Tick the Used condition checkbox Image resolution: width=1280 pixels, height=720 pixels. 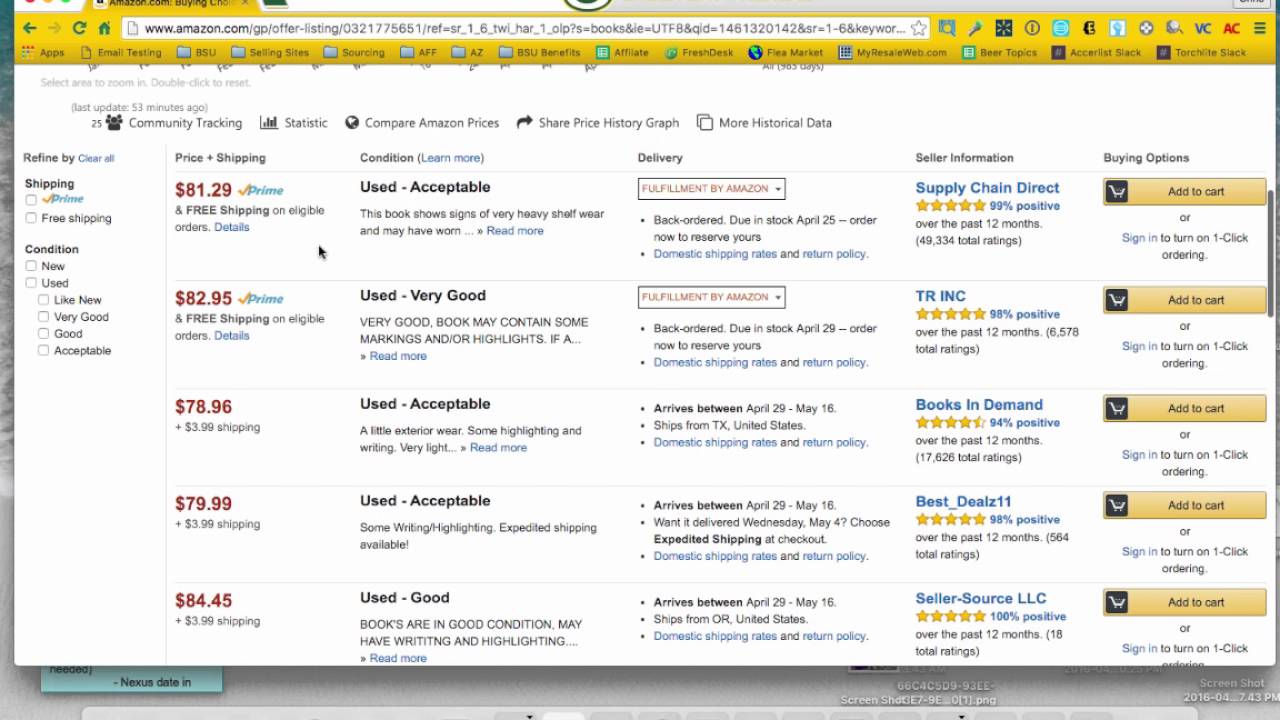click(31, 283)
